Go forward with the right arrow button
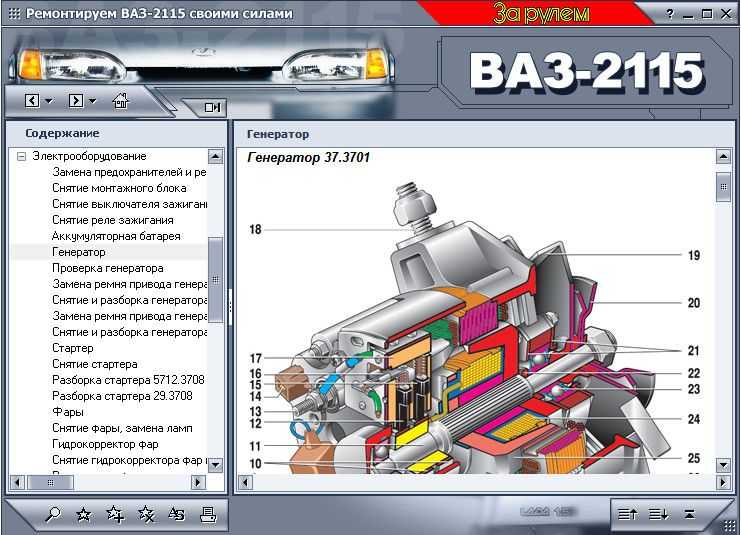741x535 pixels. coord(76,100)
